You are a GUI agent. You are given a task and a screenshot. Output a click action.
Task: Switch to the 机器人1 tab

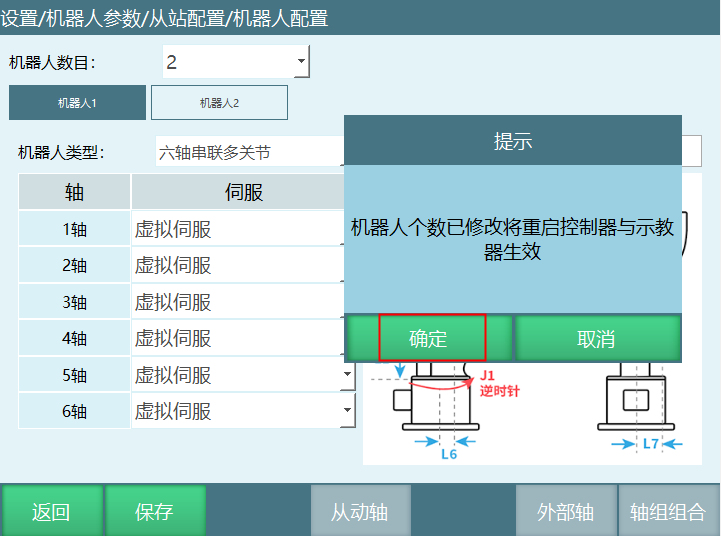pyautogui.click(x=77, y=103)
